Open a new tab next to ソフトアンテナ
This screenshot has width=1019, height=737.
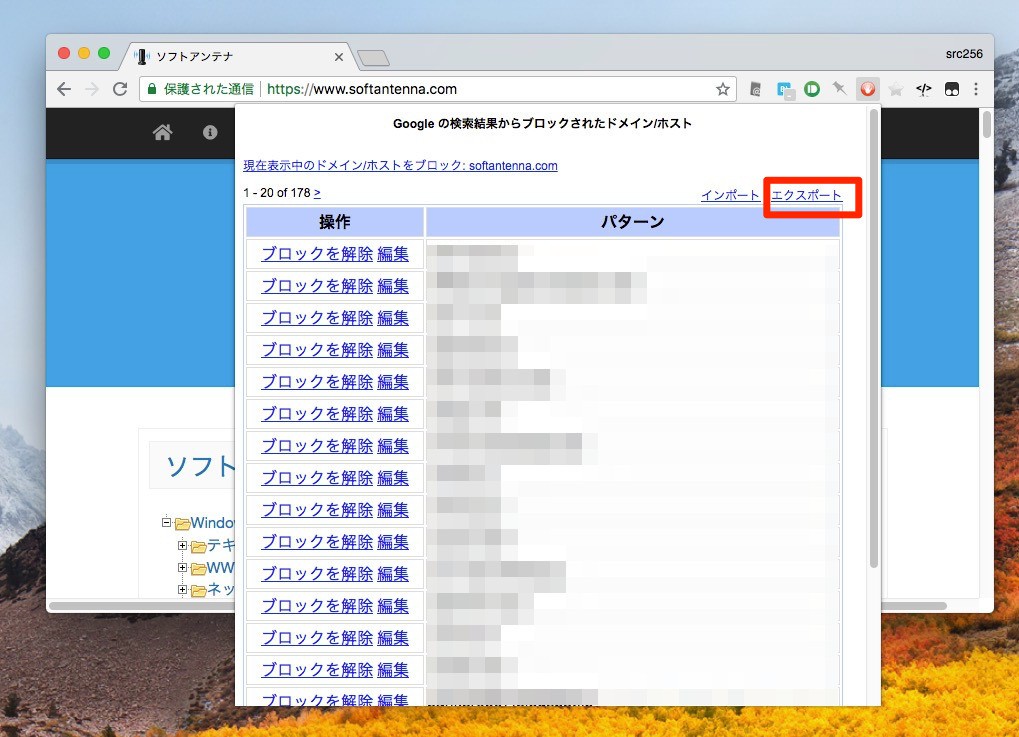point(373,58)
